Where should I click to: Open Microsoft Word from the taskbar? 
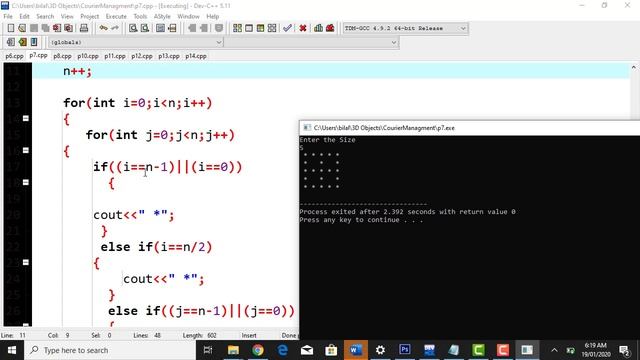coord(356,350)
